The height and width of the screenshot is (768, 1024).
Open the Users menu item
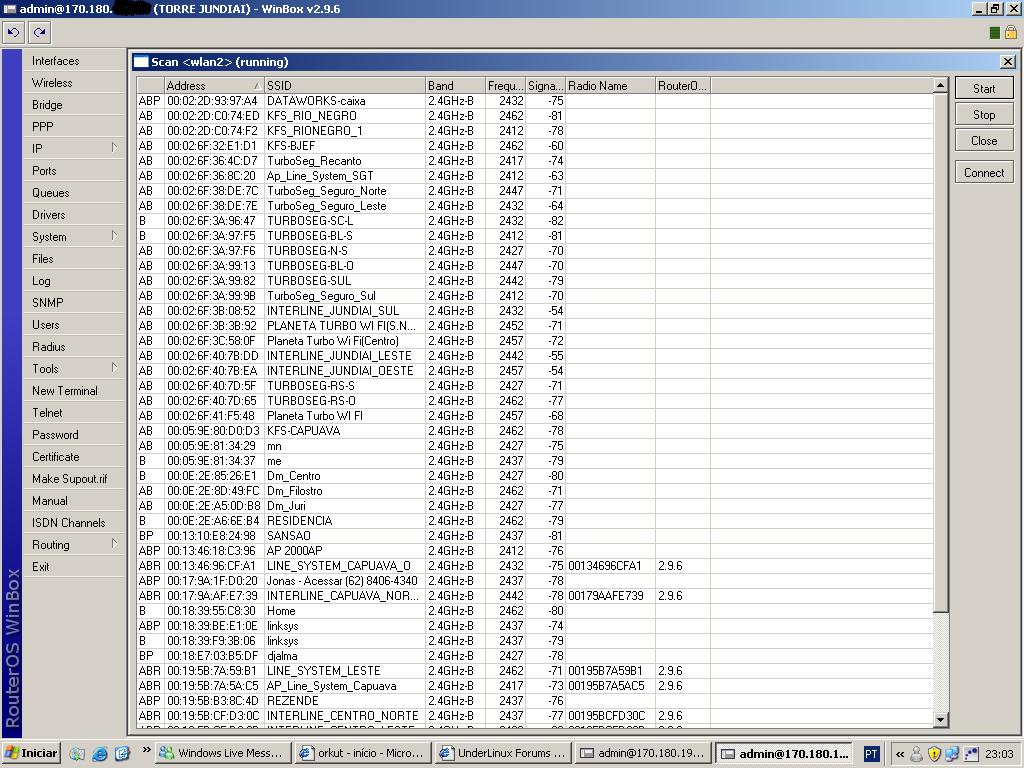pos(73,325)
